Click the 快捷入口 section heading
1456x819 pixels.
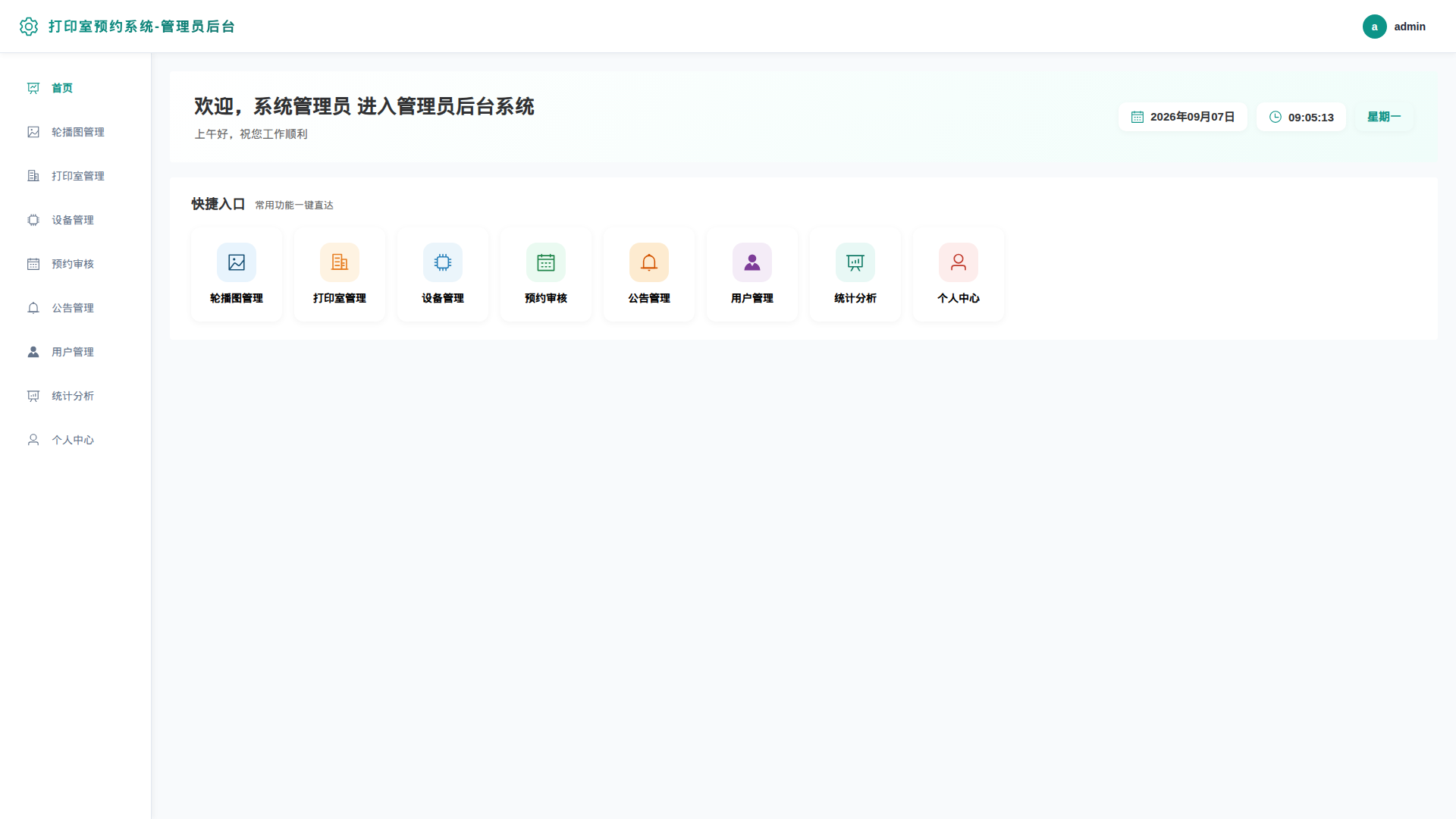click(218, 204)
